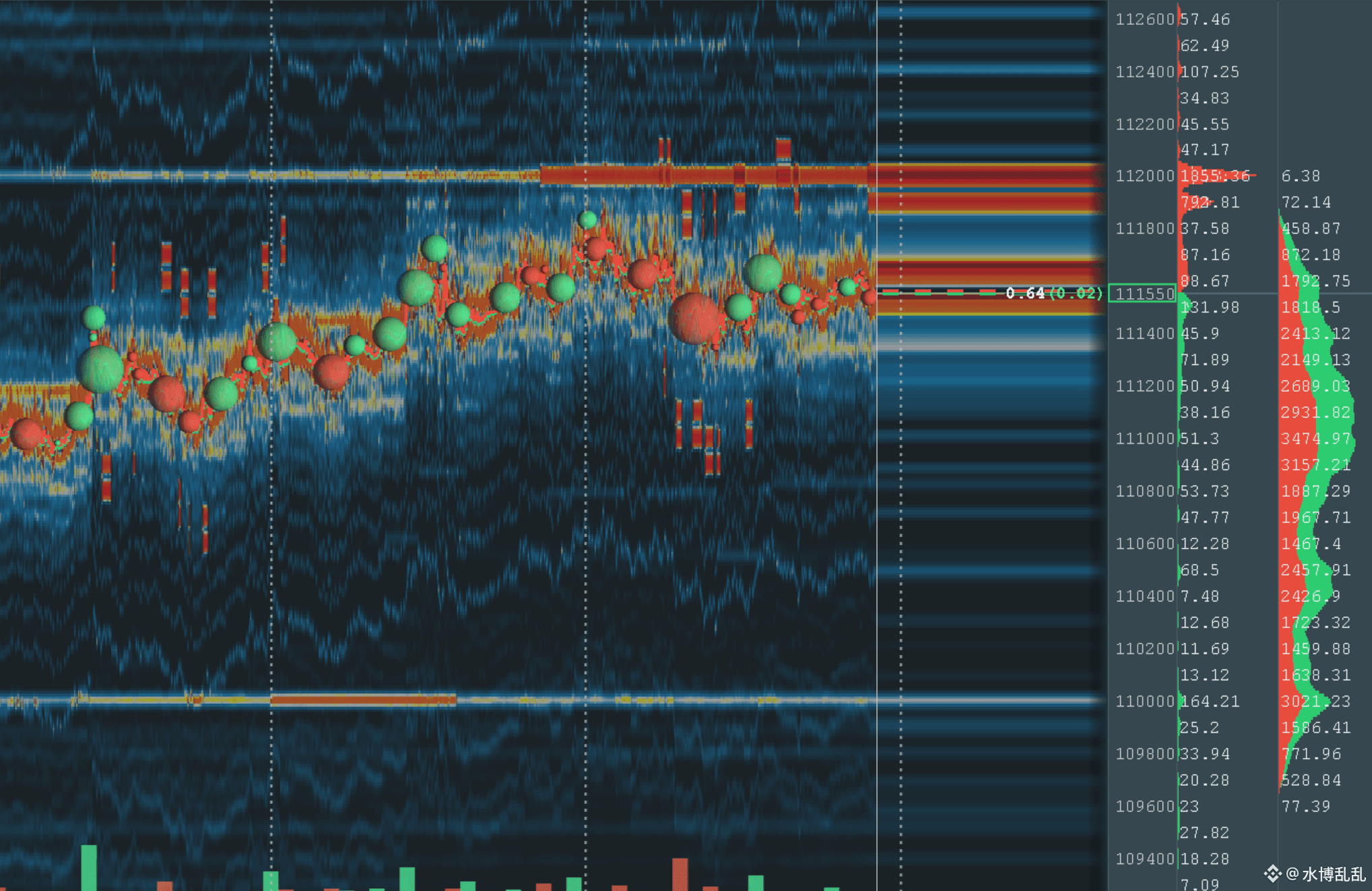Select the 792.81 order size value
This screenshot has width=1372, height=891.
1210,203
